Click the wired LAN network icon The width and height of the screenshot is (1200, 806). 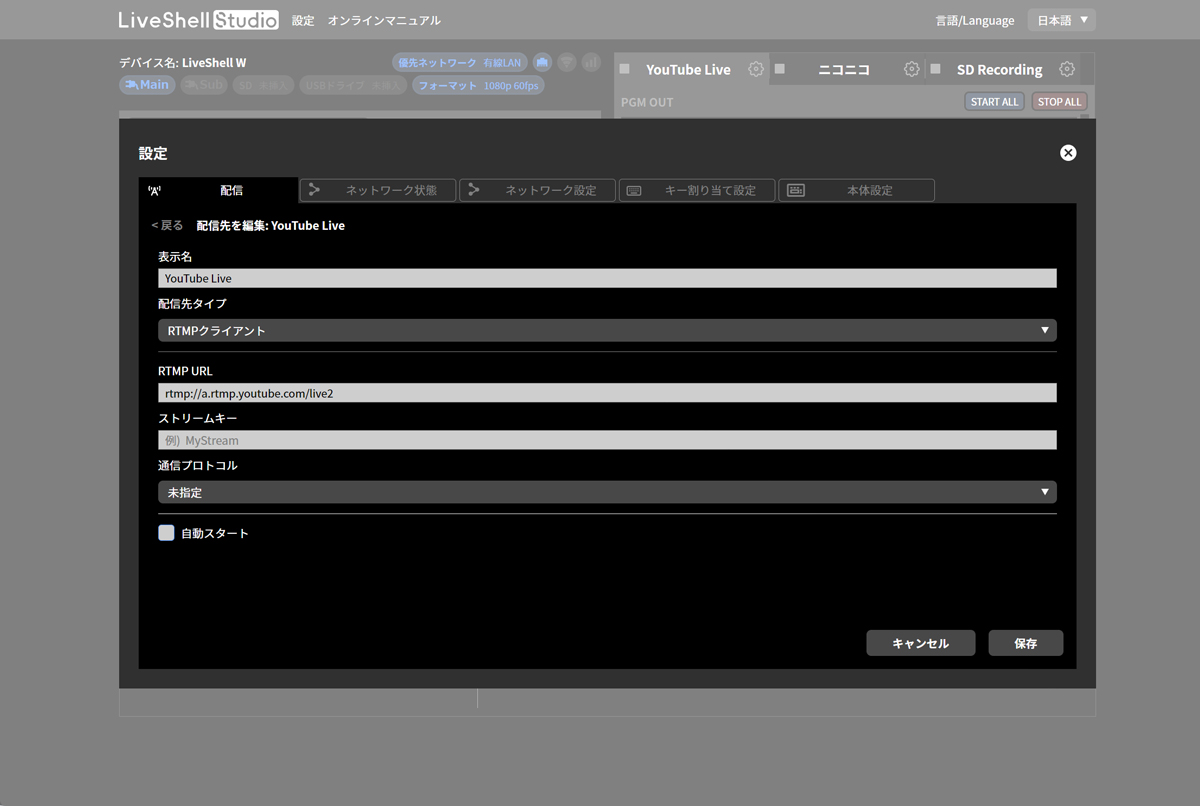click(541, 63)
